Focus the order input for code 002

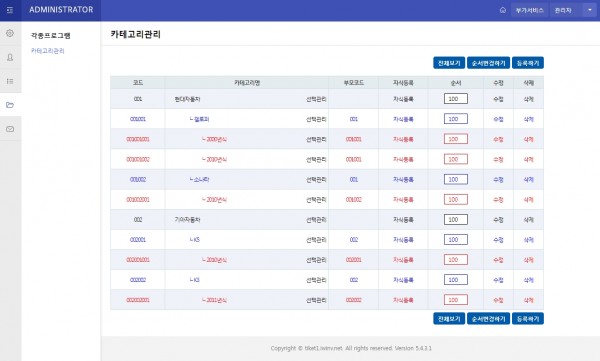click(456, 219)
